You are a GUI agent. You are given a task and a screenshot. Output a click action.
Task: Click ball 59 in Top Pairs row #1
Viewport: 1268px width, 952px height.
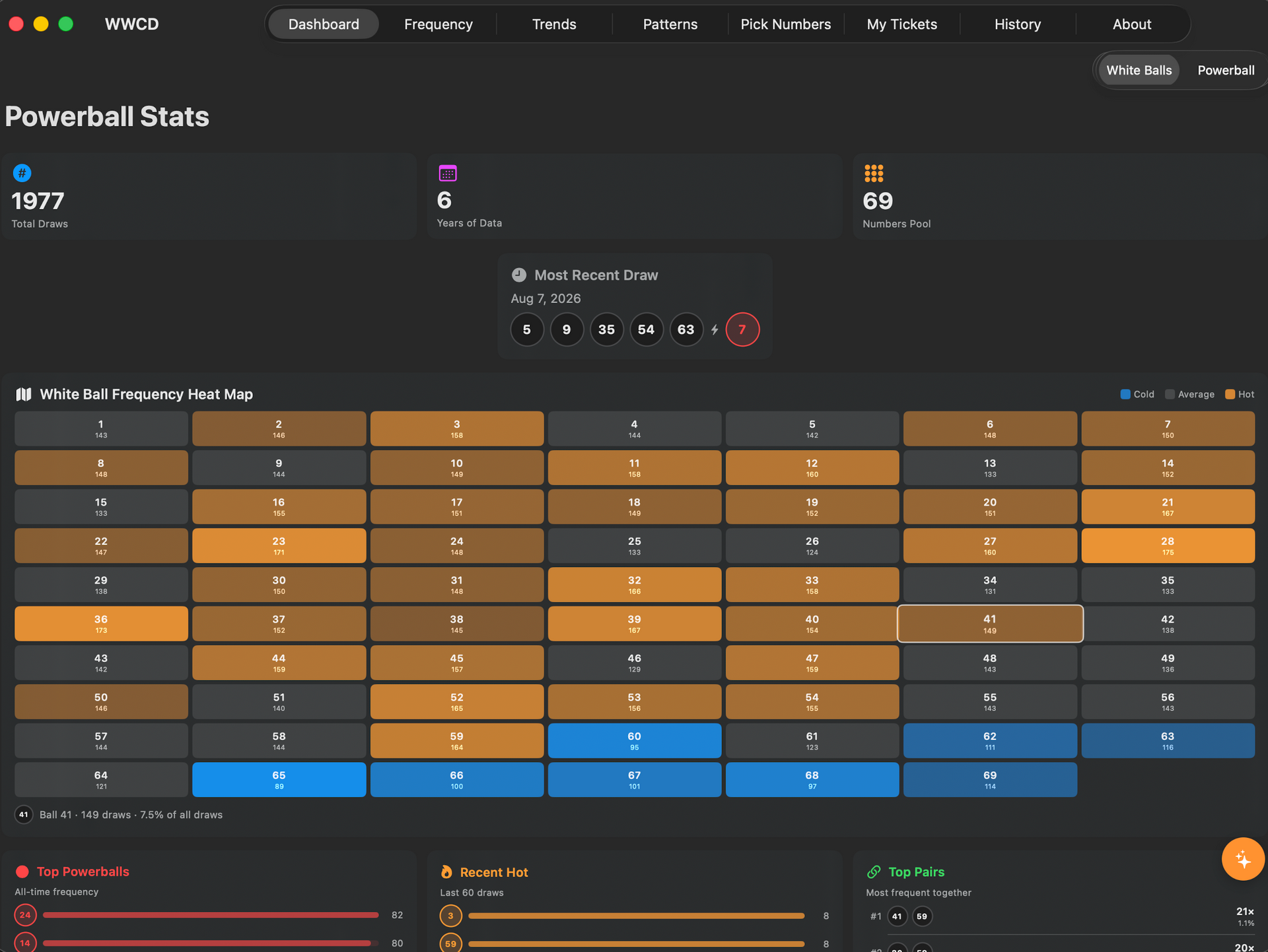922,916
